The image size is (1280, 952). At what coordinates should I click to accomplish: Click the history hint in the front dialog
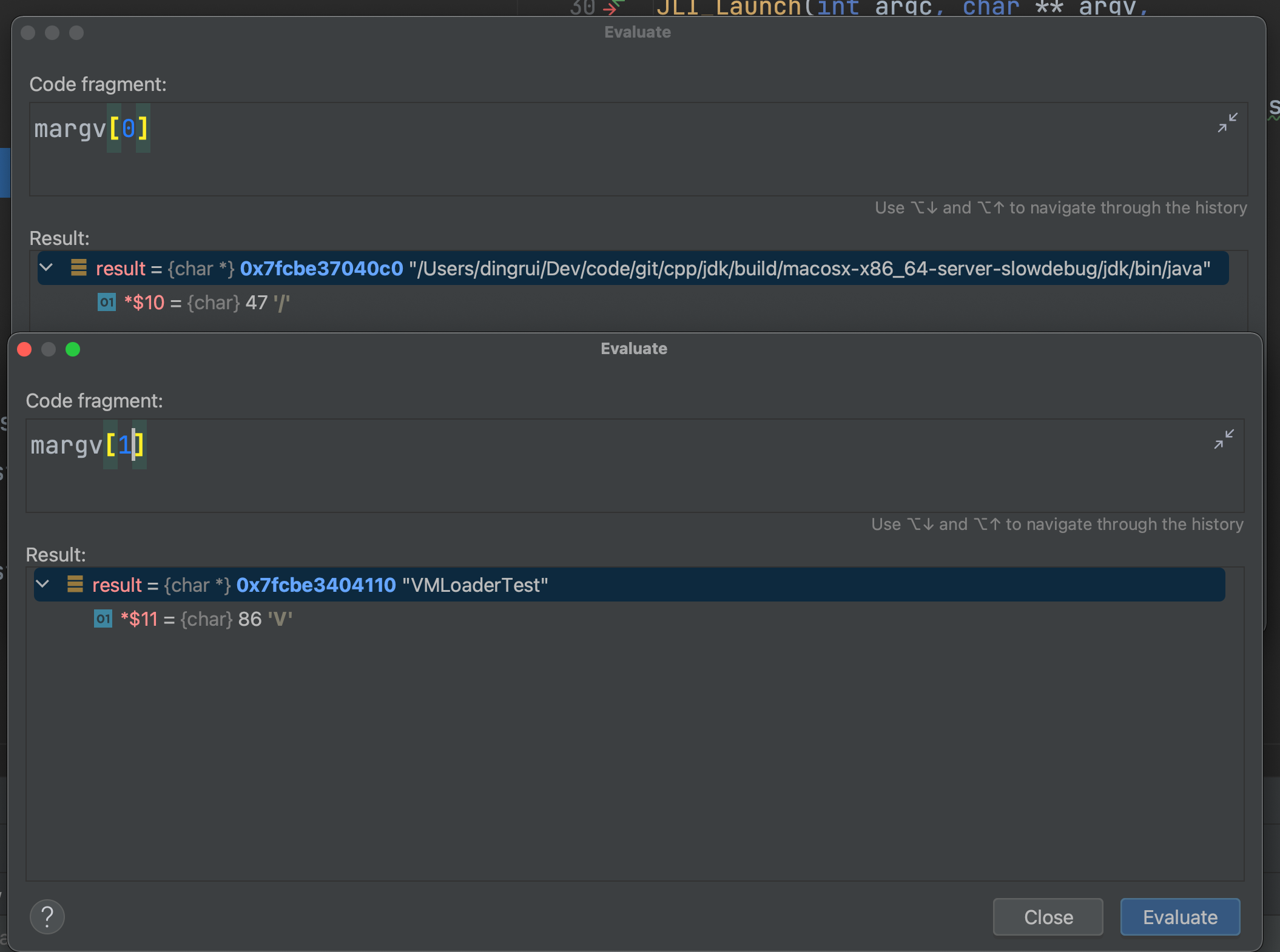(x=1057, y=524)
